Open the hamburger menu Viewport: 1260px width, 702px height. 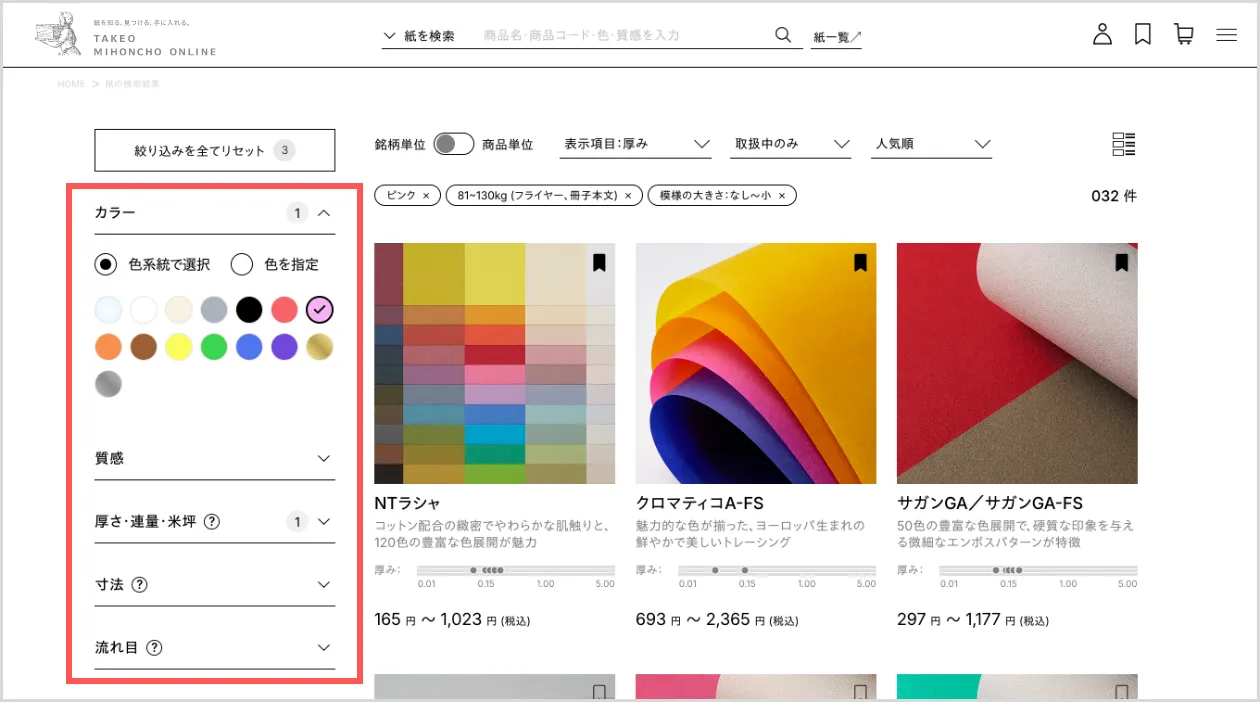click(x=1227, y=35)
